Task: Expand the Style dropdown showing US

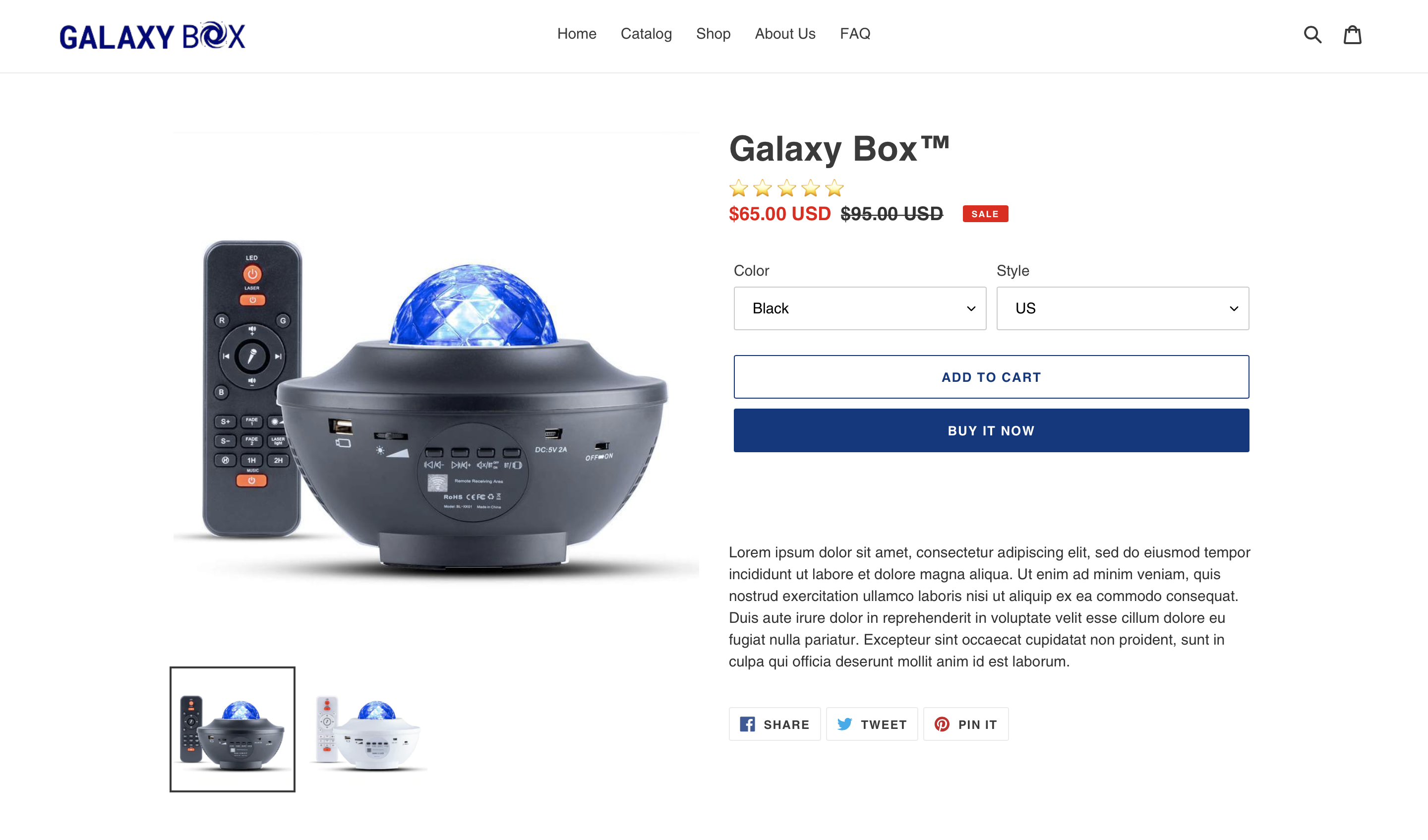Action: click(x=1123, y=308)
